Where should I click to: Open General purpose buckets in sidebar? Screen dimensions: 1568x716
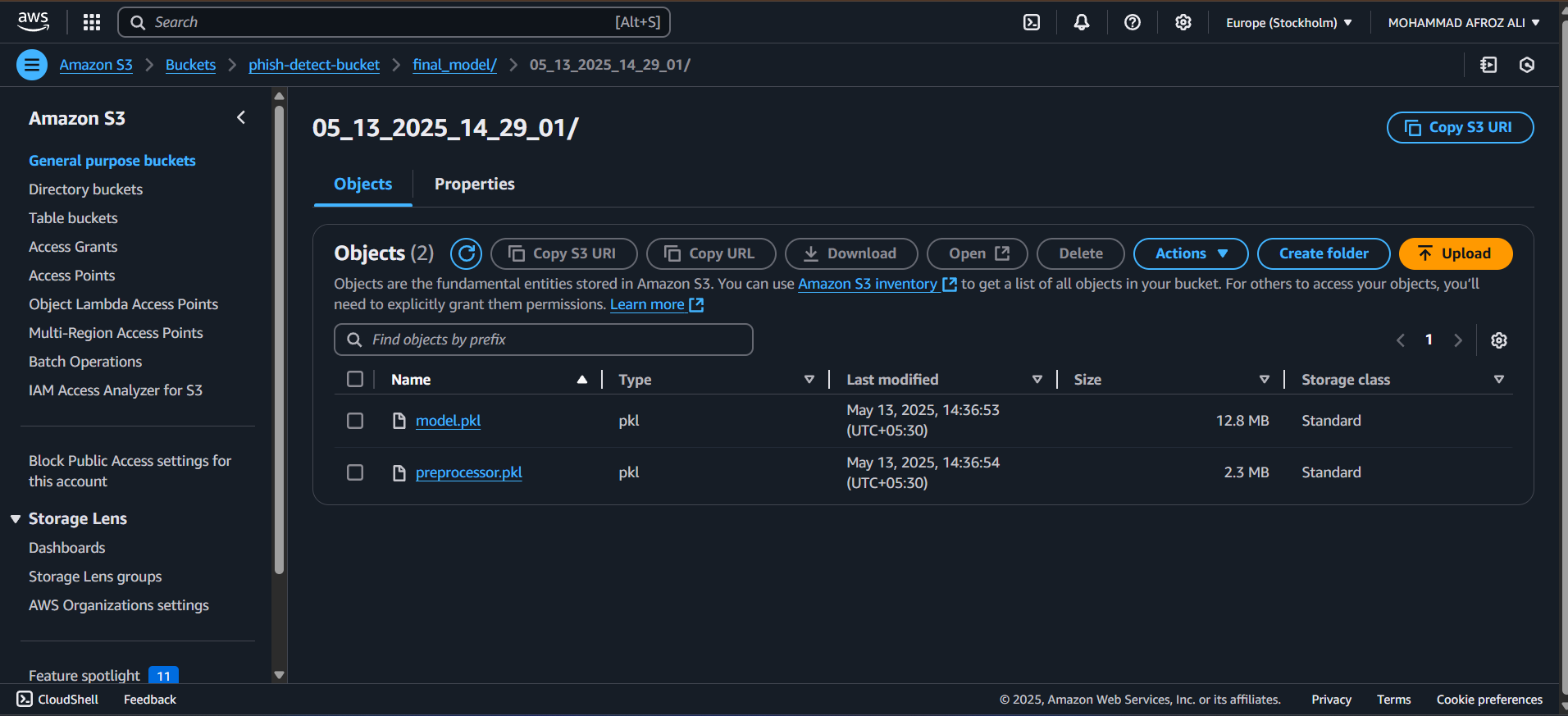[112, 161]
